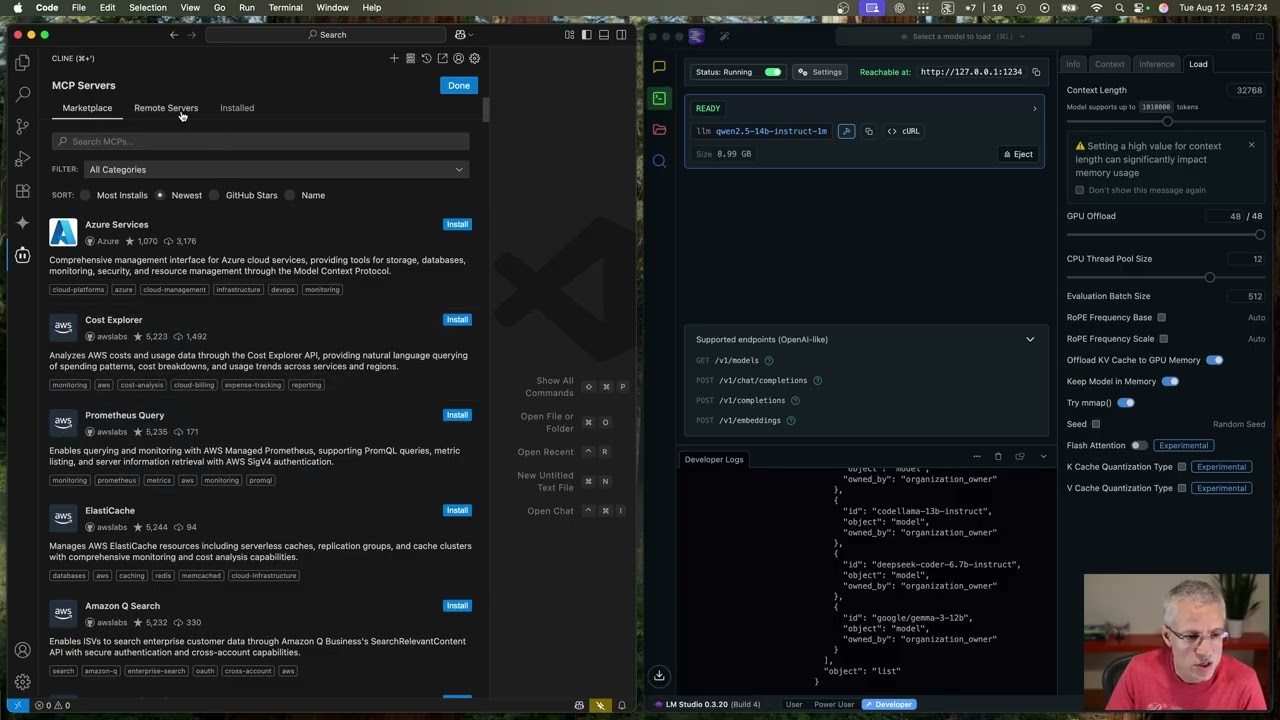1280x720 pixels.
Task: Toggle VS Code primary sidebar layout icon
Action: tap(587, 35)
